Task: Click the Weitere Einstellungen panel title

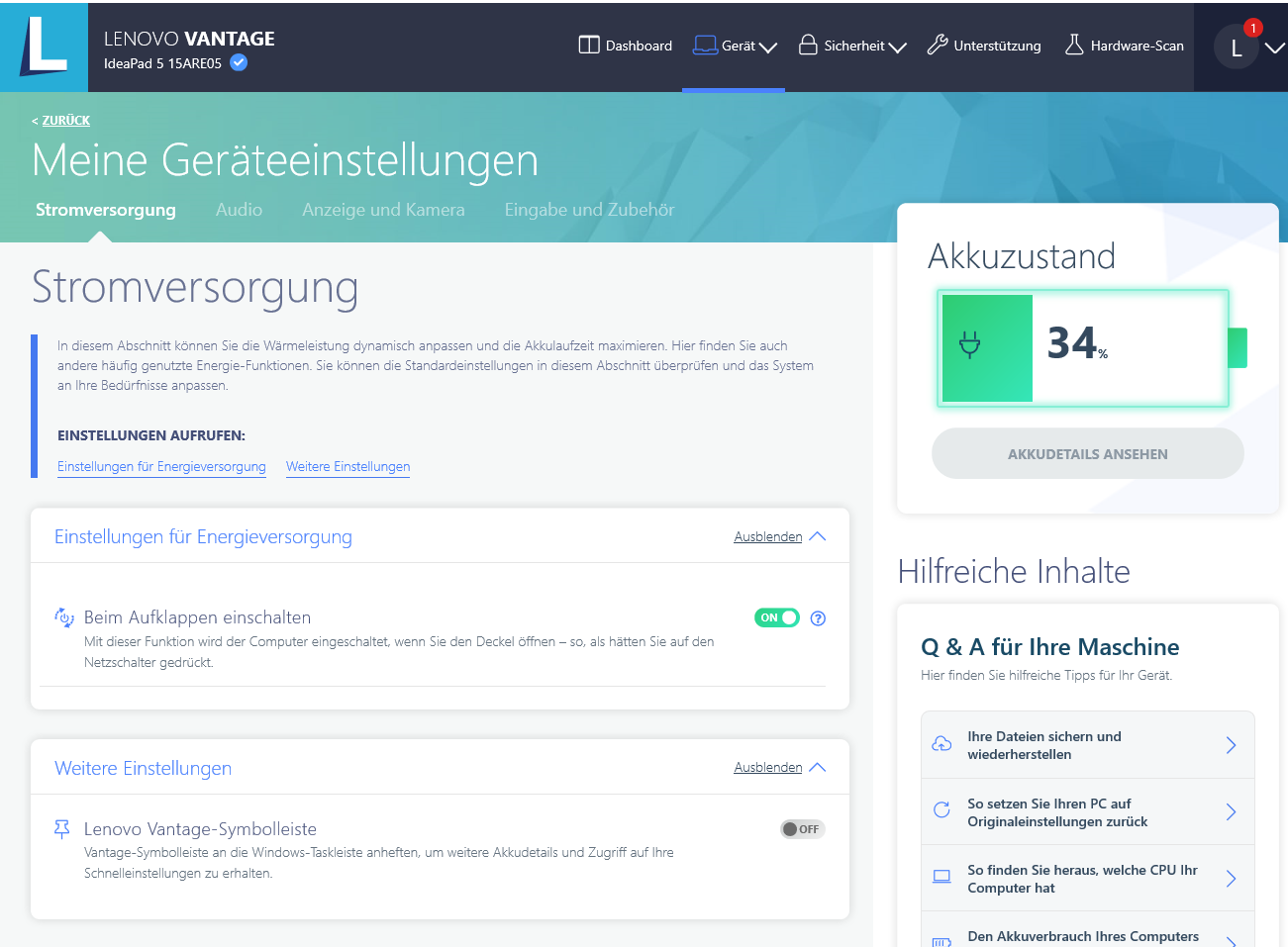Action: pyautogui.click(x=143, y=768)
